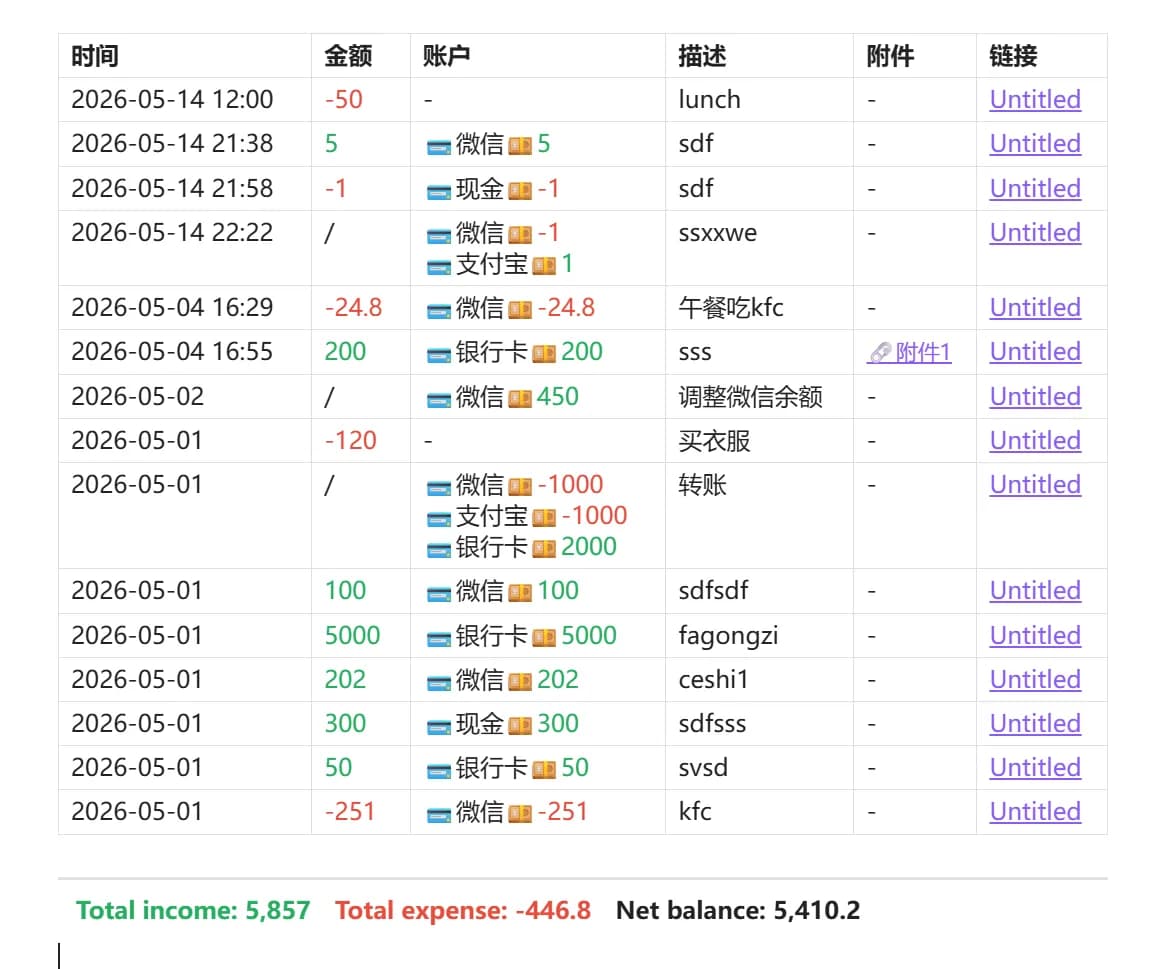This screenshot has height=969, width=1176.
Task: Click the money icon before 2000
Action: click(544, 548)
